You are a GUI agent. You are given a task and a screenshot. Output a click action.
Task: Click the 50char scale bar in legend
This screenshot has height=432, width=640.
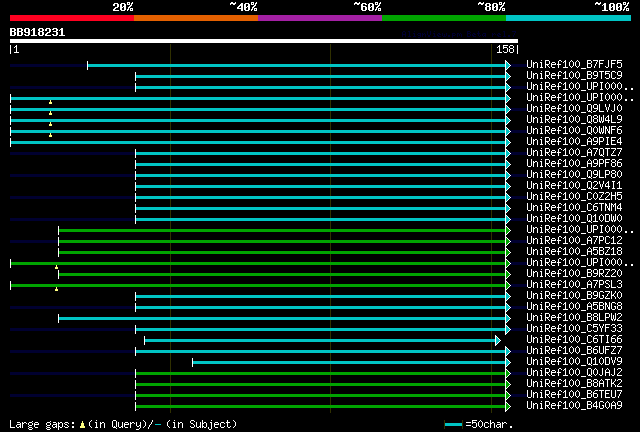coord(453,425)
